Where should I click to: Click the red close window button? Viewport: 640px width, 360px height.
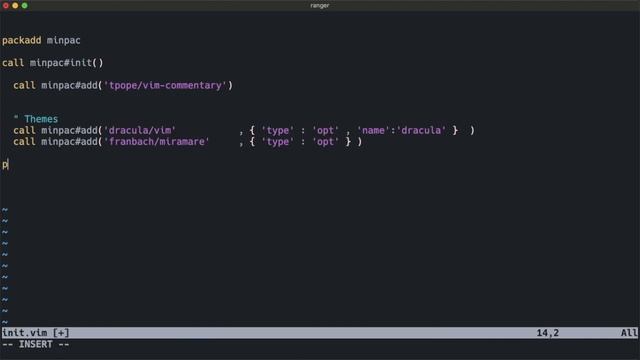(6, 5)
